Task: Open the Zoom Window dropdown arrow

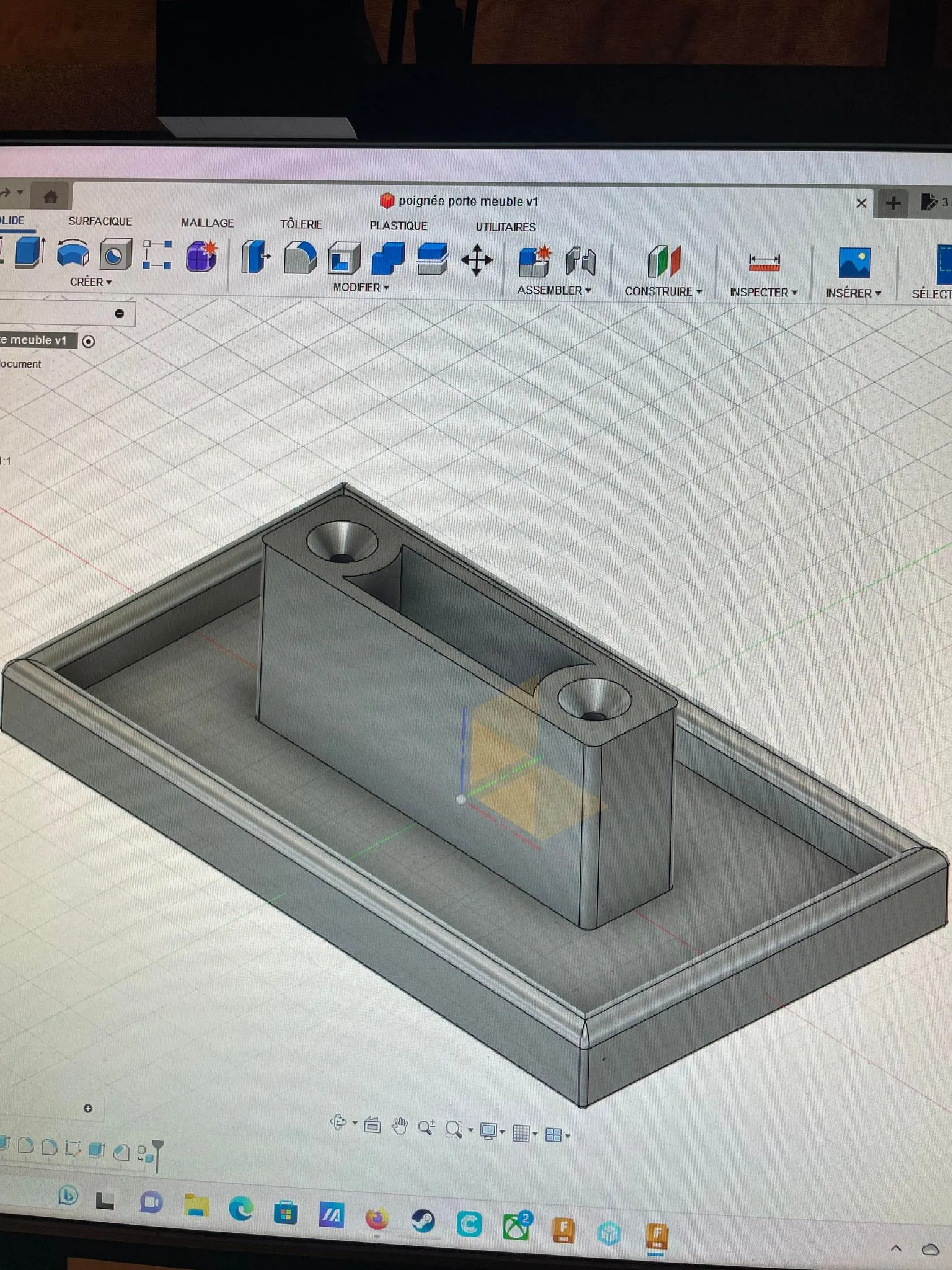Action: pos(470,1130)
